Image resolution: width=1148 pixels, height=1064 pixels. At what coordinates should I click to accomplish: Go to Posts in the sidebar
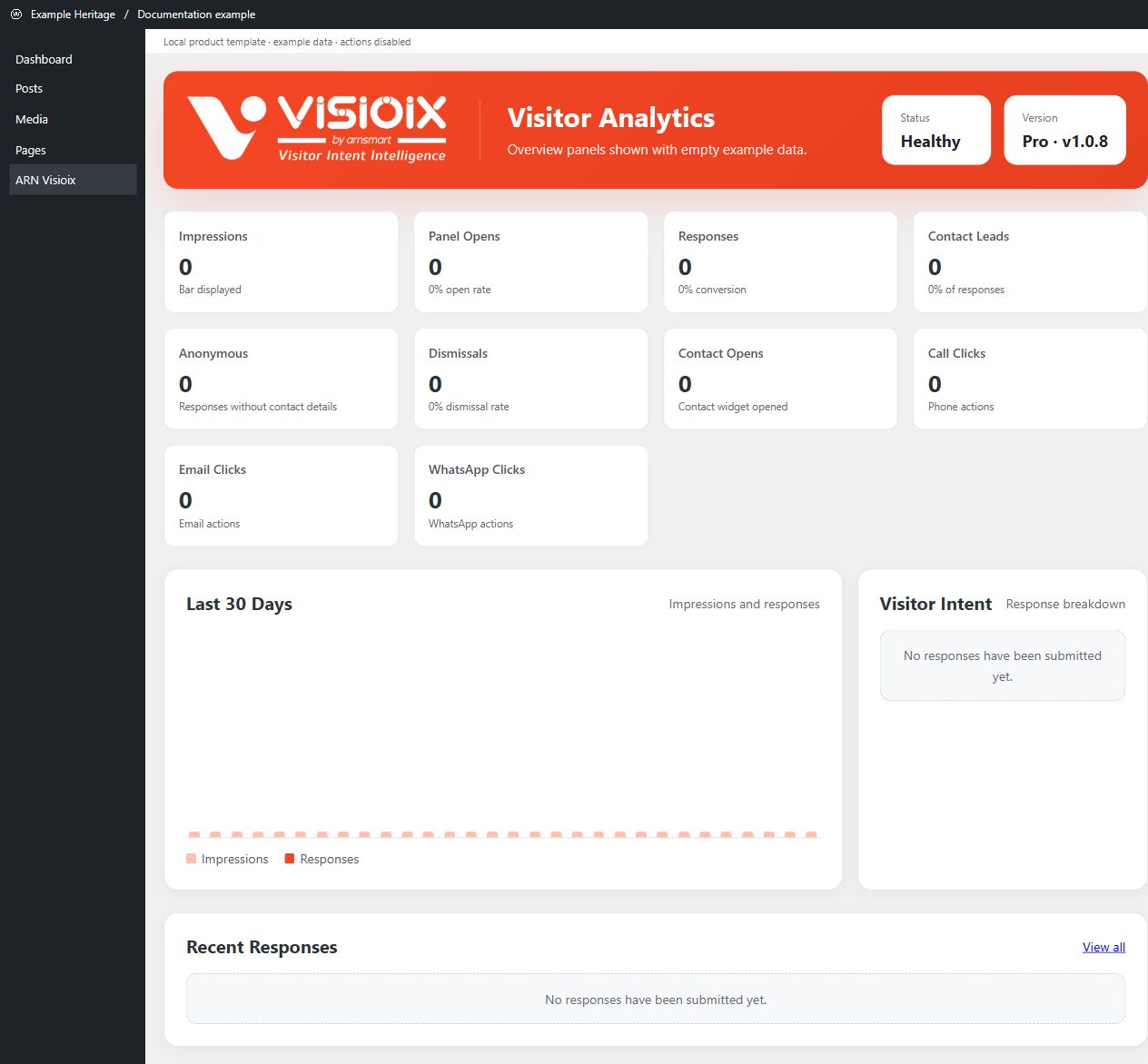click(73, 89)
